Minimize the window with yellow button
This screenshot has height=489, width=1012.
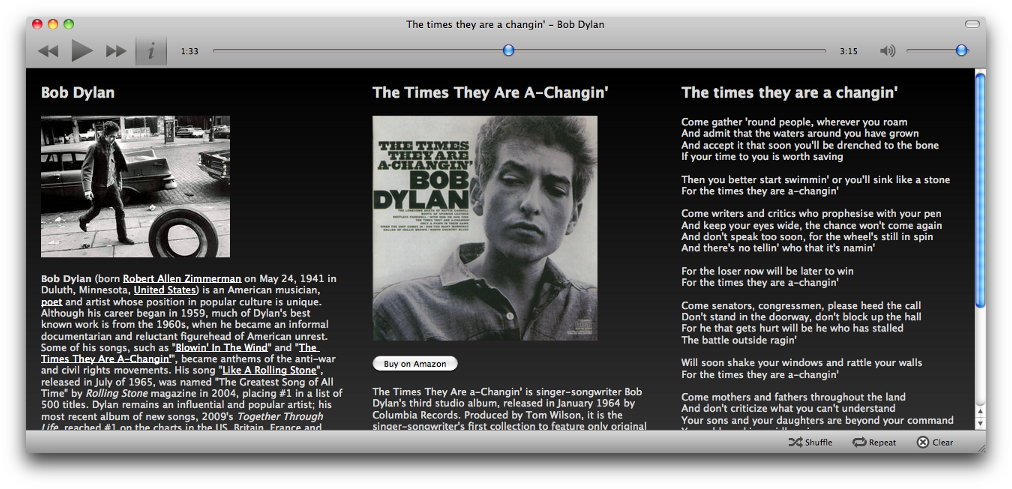click(x=53, y=25)
